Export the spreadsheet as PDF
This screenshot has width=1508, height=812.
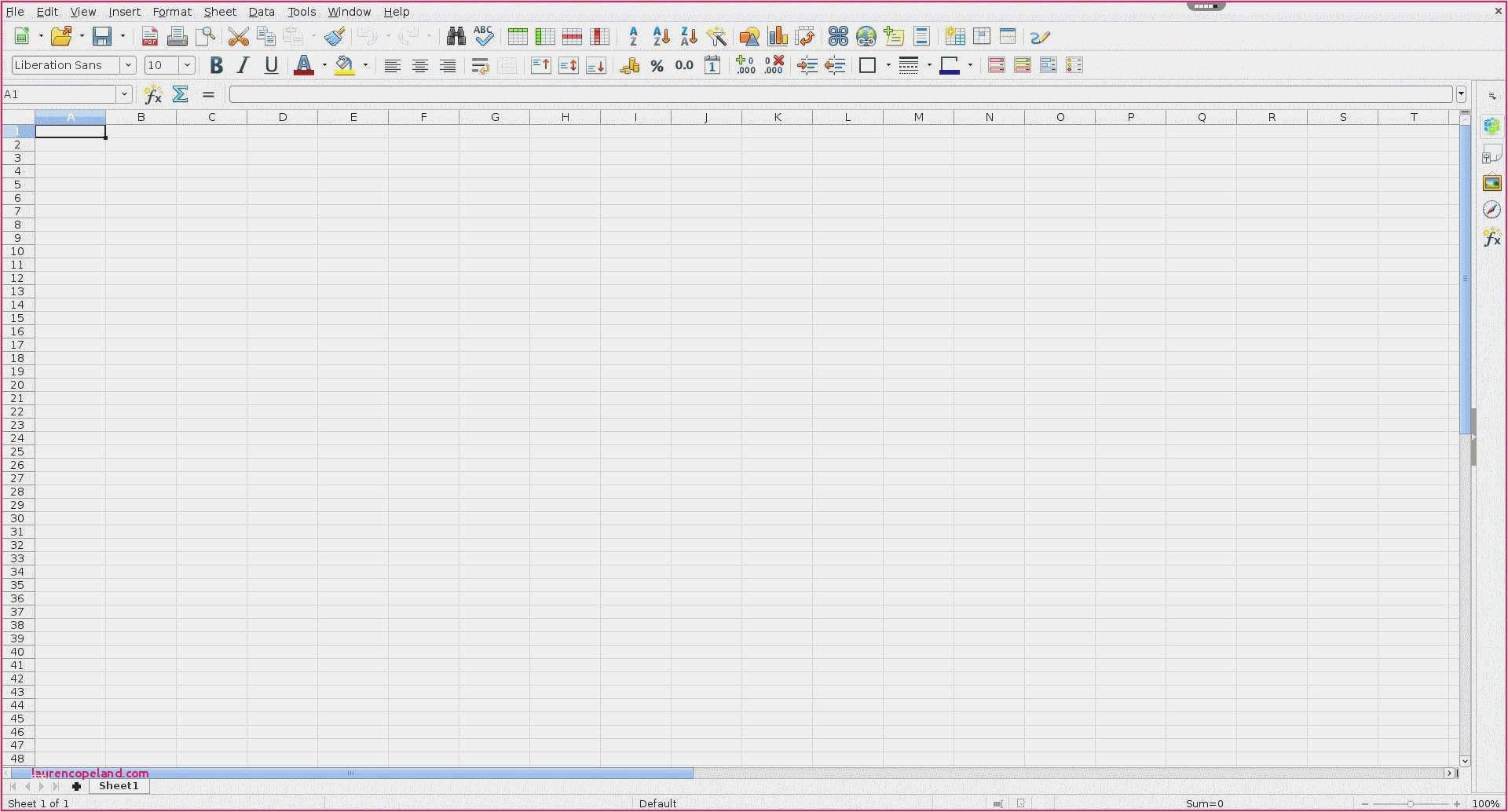(149, 36)
